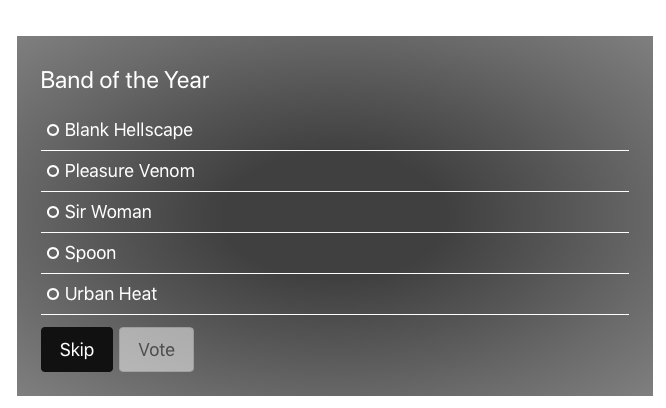The height and width of the screenshot is (408, 666).
Task: Click the Spoon label text
Action: pyautogui.click(x=90, y=253)
